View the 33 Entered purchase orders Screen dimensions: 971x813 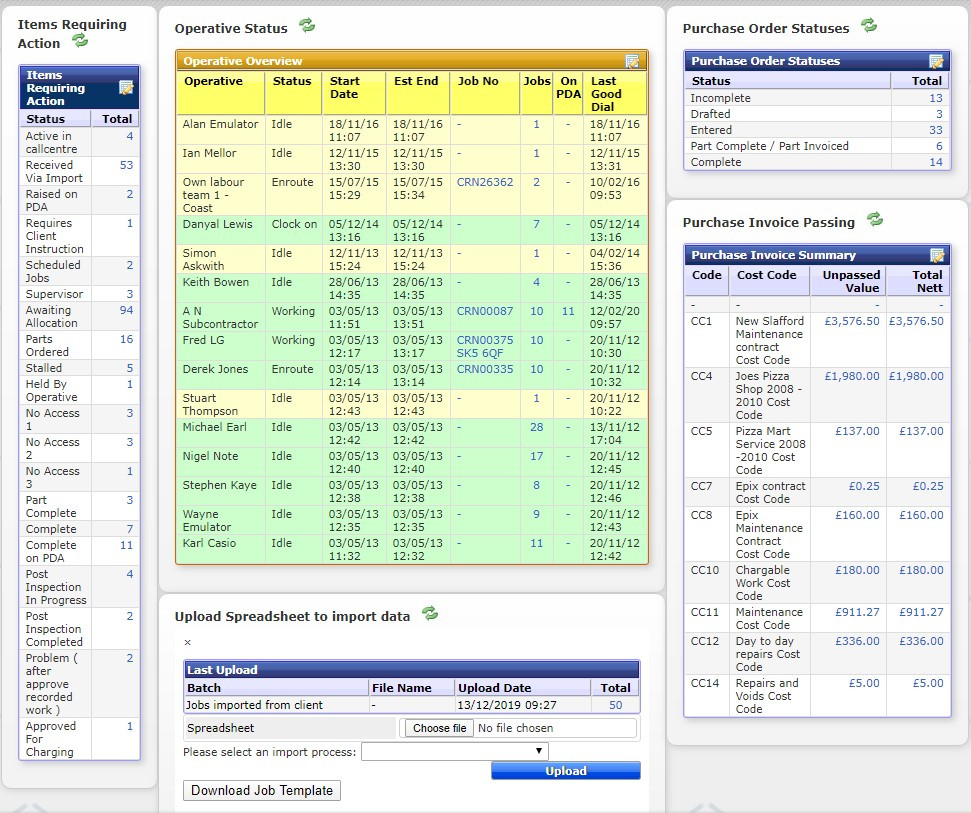pyautogui.click(x=936, y=130)
